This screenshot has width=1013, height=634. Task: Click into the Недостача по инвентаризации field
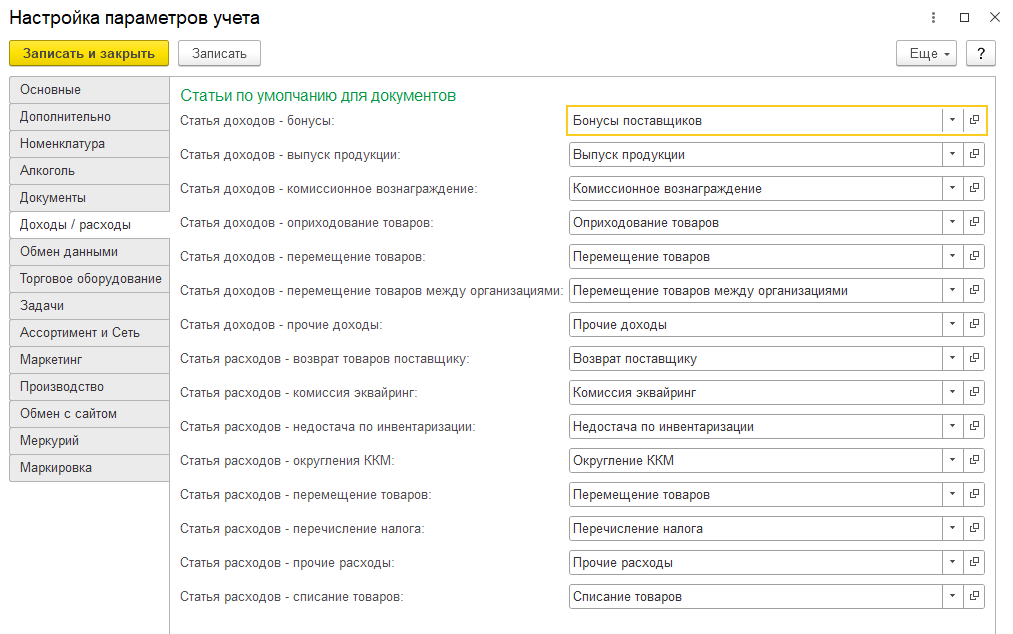tap(755, 427)
